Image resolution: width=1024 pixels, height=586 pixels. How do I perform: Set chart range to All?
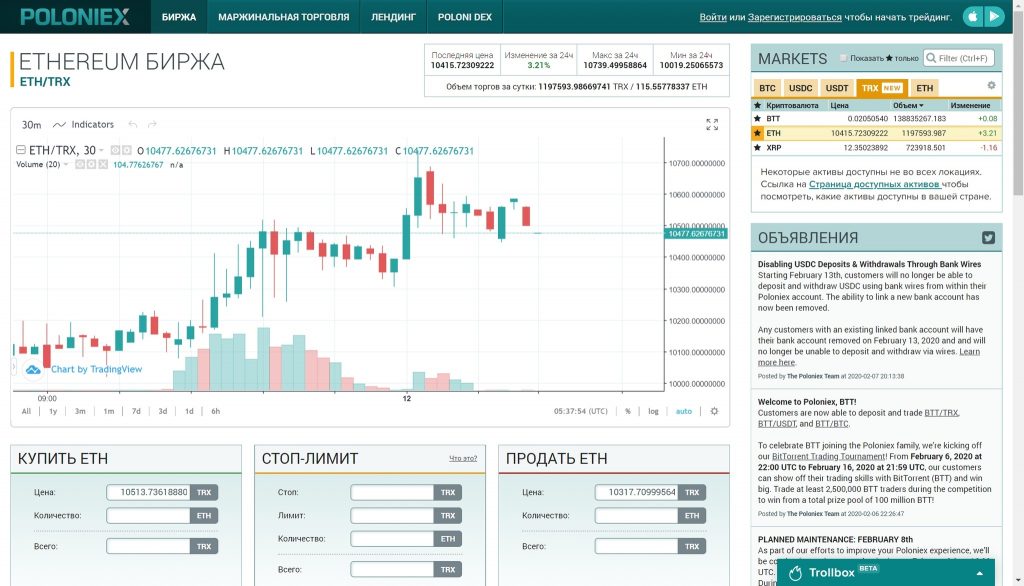click(26, 412)
